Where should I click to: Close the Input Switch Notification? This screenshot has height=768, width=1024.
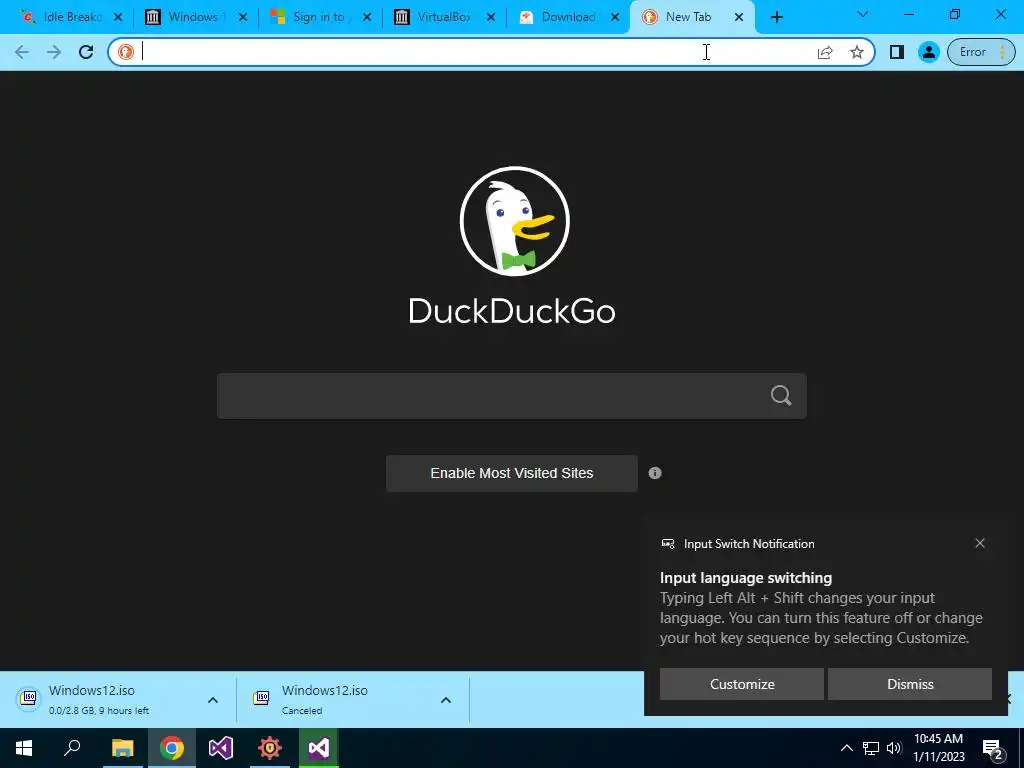click(x=980, y=543)
